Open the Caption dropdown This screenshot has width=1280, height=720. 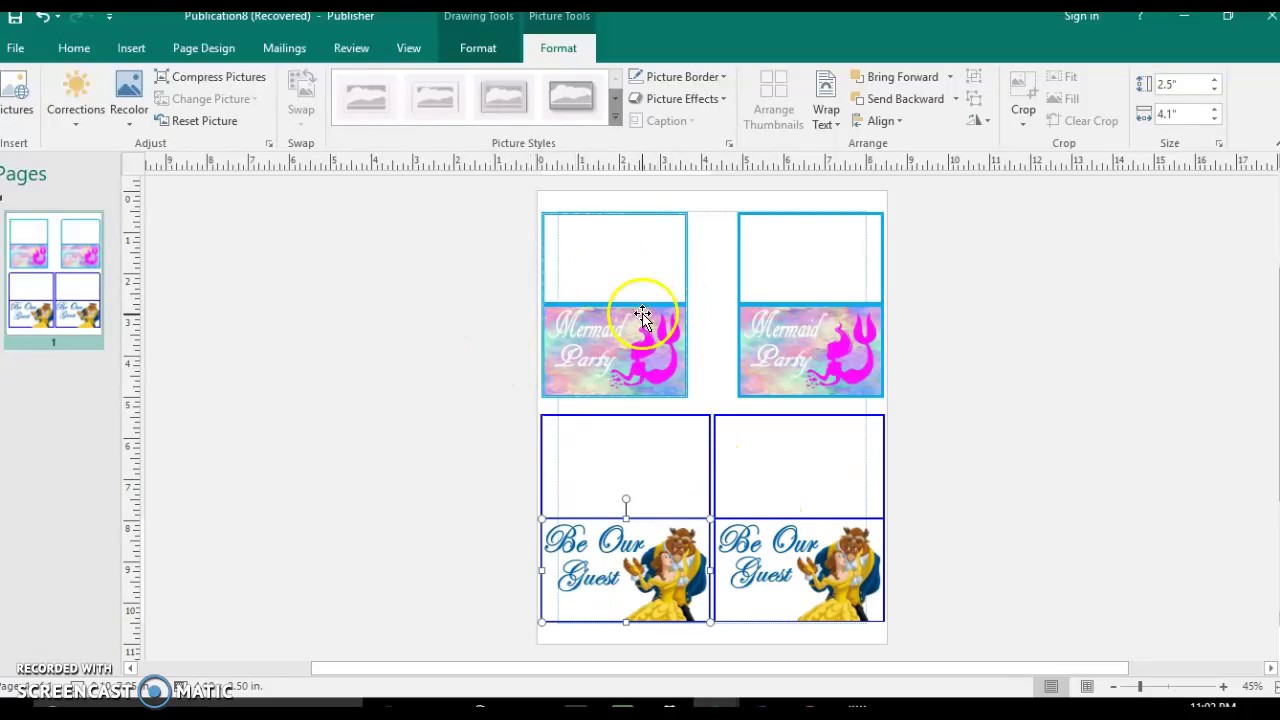click(x=662, y=121)
